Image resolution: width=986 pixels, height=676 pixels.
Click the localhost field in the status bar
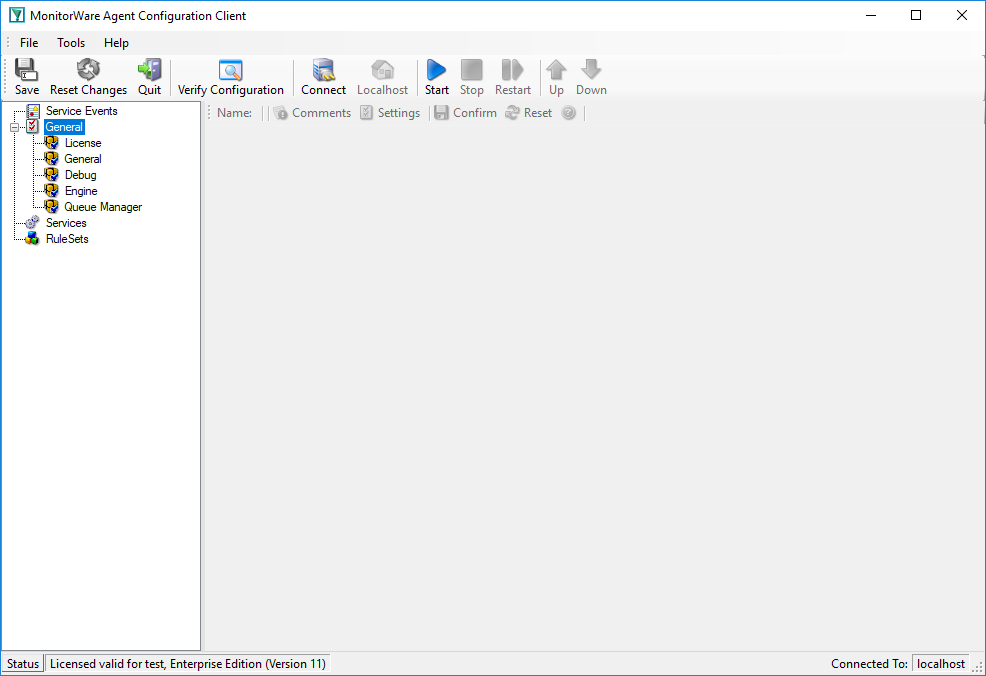tap(941, 664)
